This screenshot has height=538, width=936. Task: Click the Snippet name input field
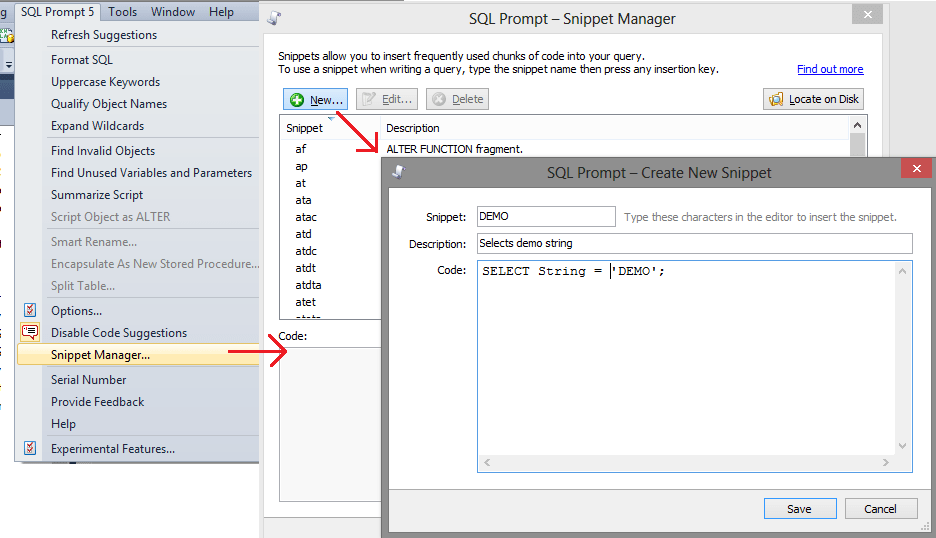point(545,217)
